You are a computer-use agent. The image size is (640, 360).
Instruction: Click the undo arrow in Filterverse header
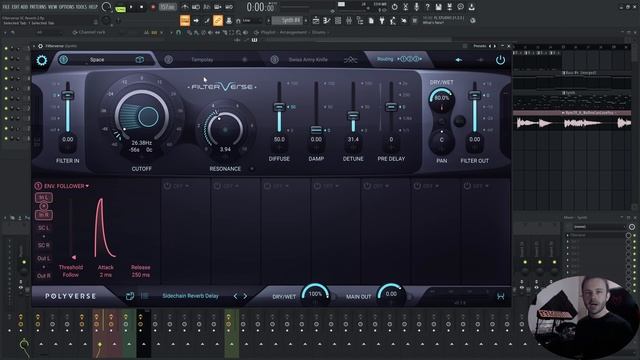pos(459,60)
